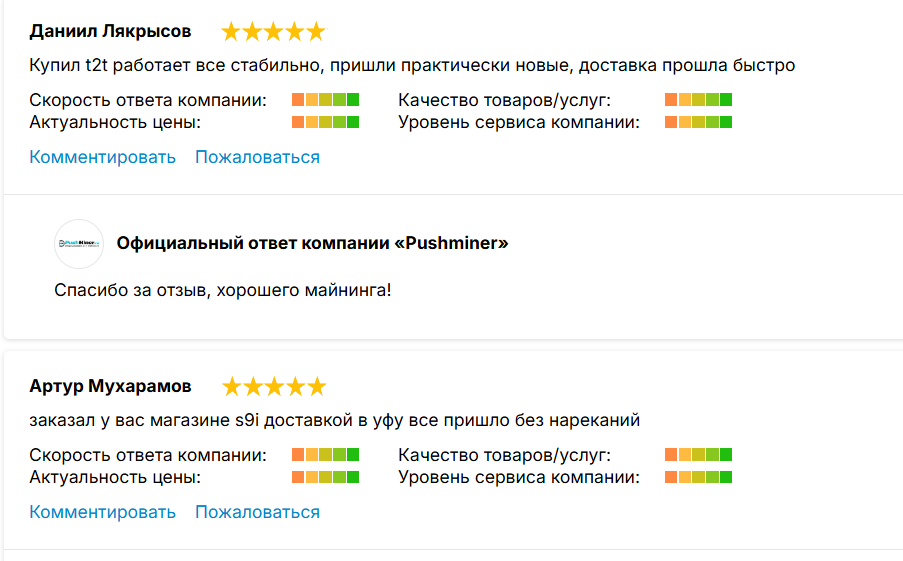Click the five-star rating next to Даниил Лякрысов

click(x=274, y=32)
